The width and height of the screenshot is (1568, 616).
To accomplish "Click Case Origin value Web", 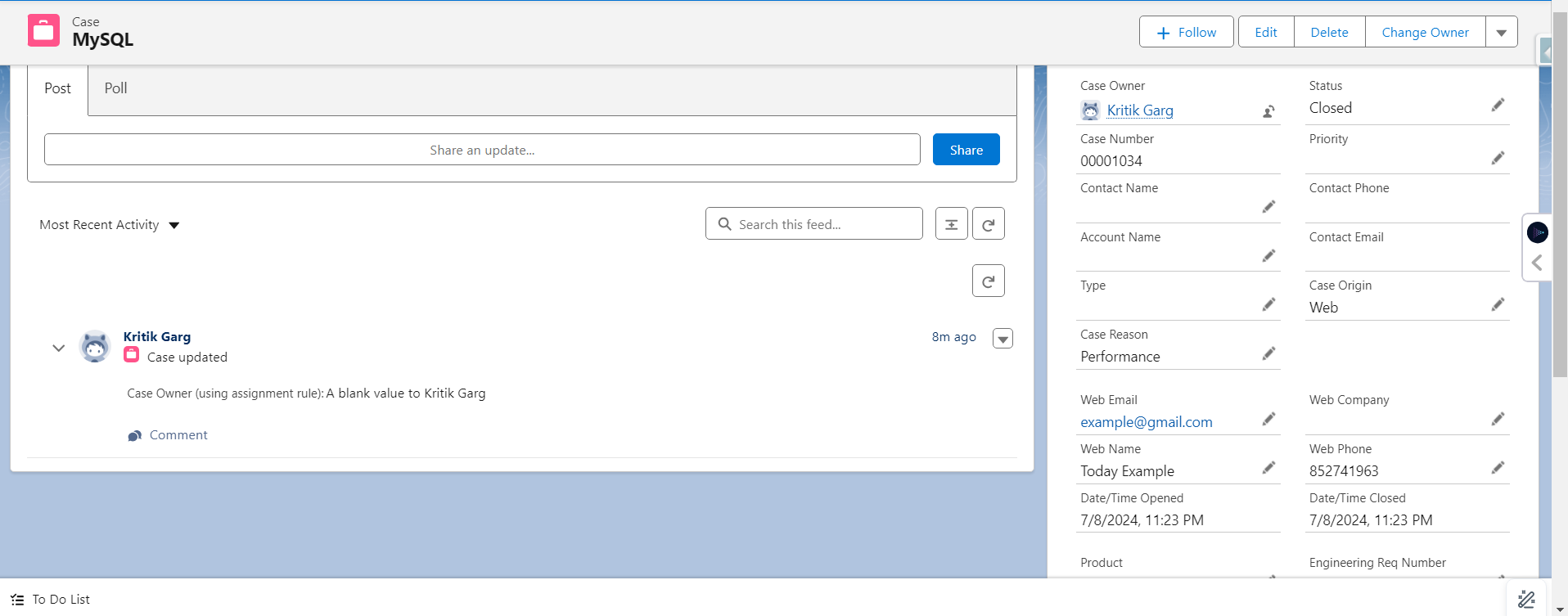I will click(1323, 308).
